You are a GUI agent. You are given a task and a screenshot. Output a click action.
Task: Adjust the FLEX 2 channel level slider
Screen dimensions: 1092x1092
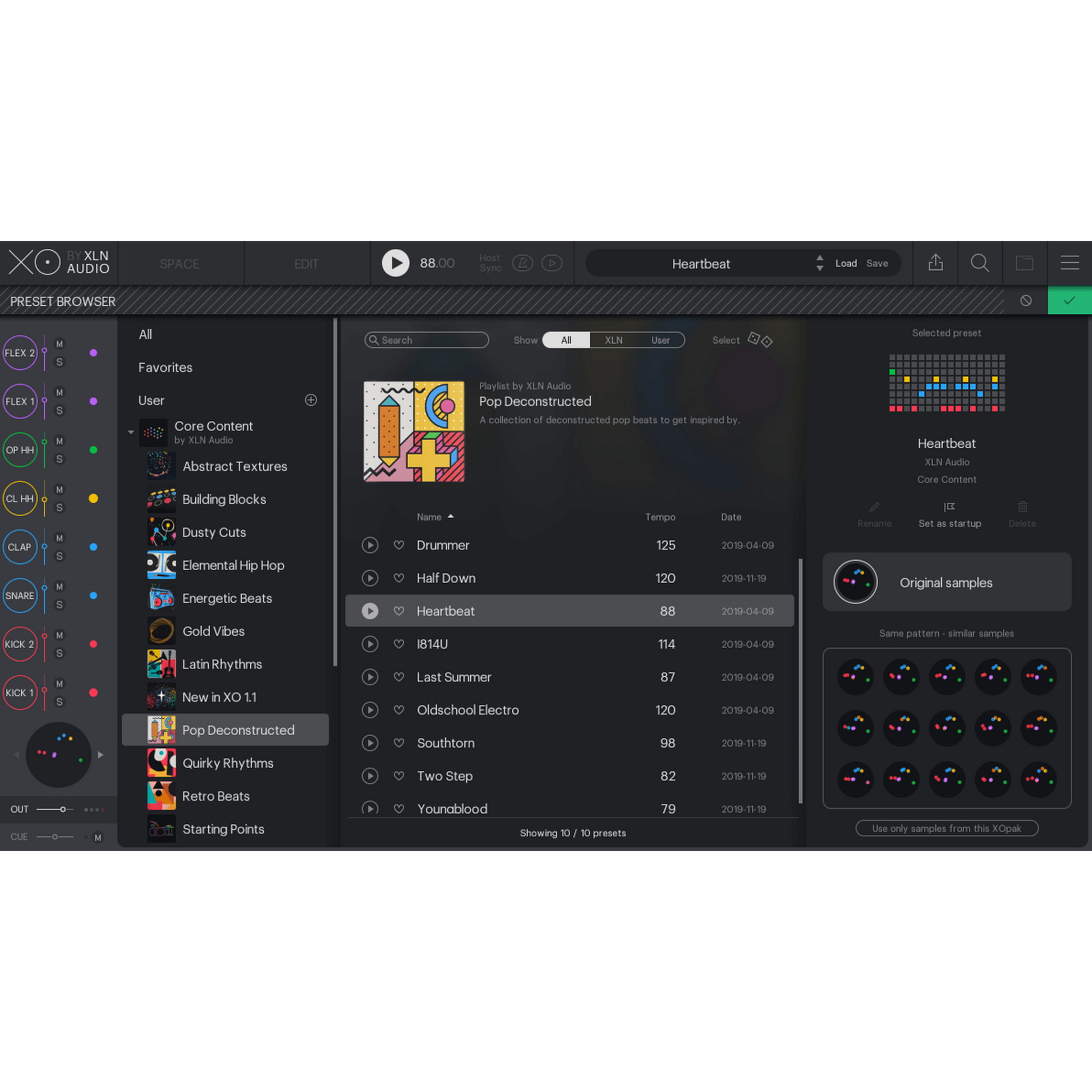[44, 353]
